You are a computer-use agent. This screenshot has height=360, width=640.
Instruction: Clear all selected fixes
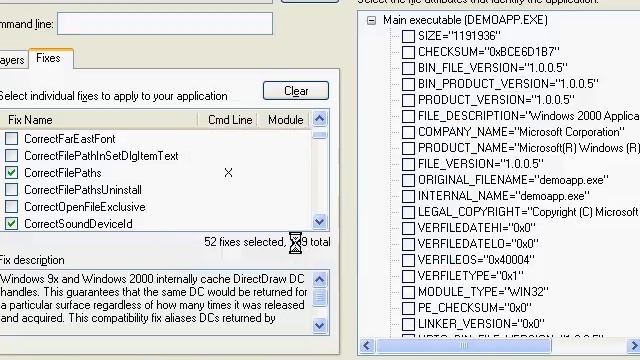point(296,91)
